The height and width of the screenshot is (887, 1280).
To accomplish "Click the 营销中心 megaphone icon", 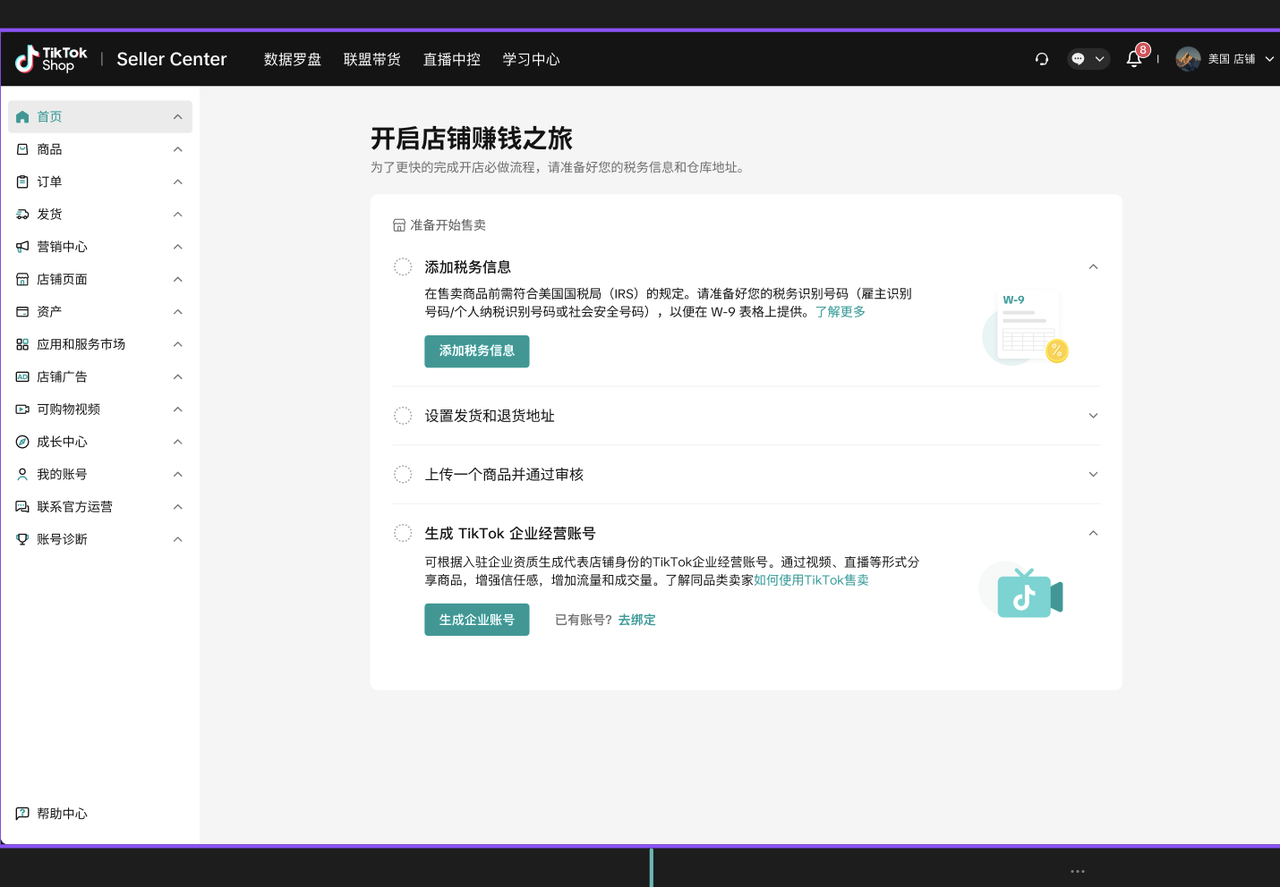I will pyautogui.click(x=22, y=247).
